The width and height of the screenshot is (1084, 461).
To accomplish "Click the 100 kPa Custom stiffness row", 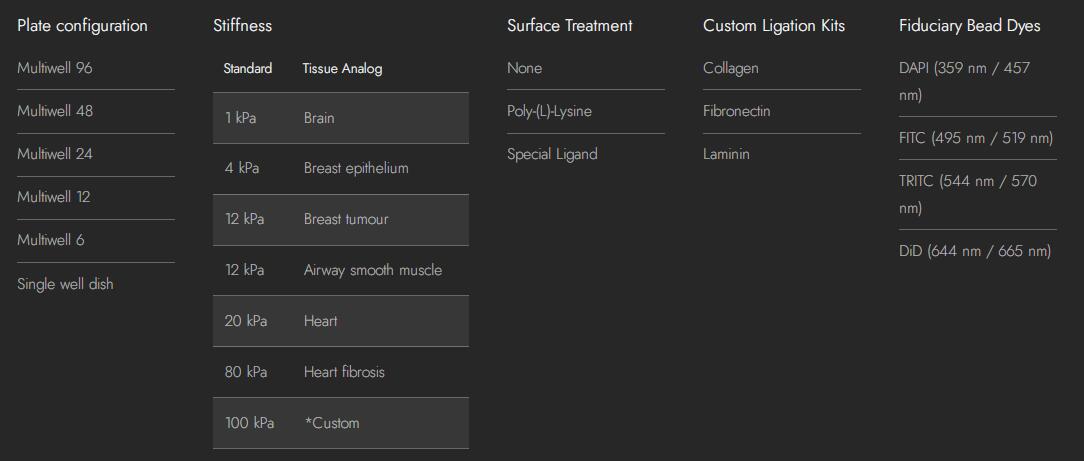I will point(340,423).
